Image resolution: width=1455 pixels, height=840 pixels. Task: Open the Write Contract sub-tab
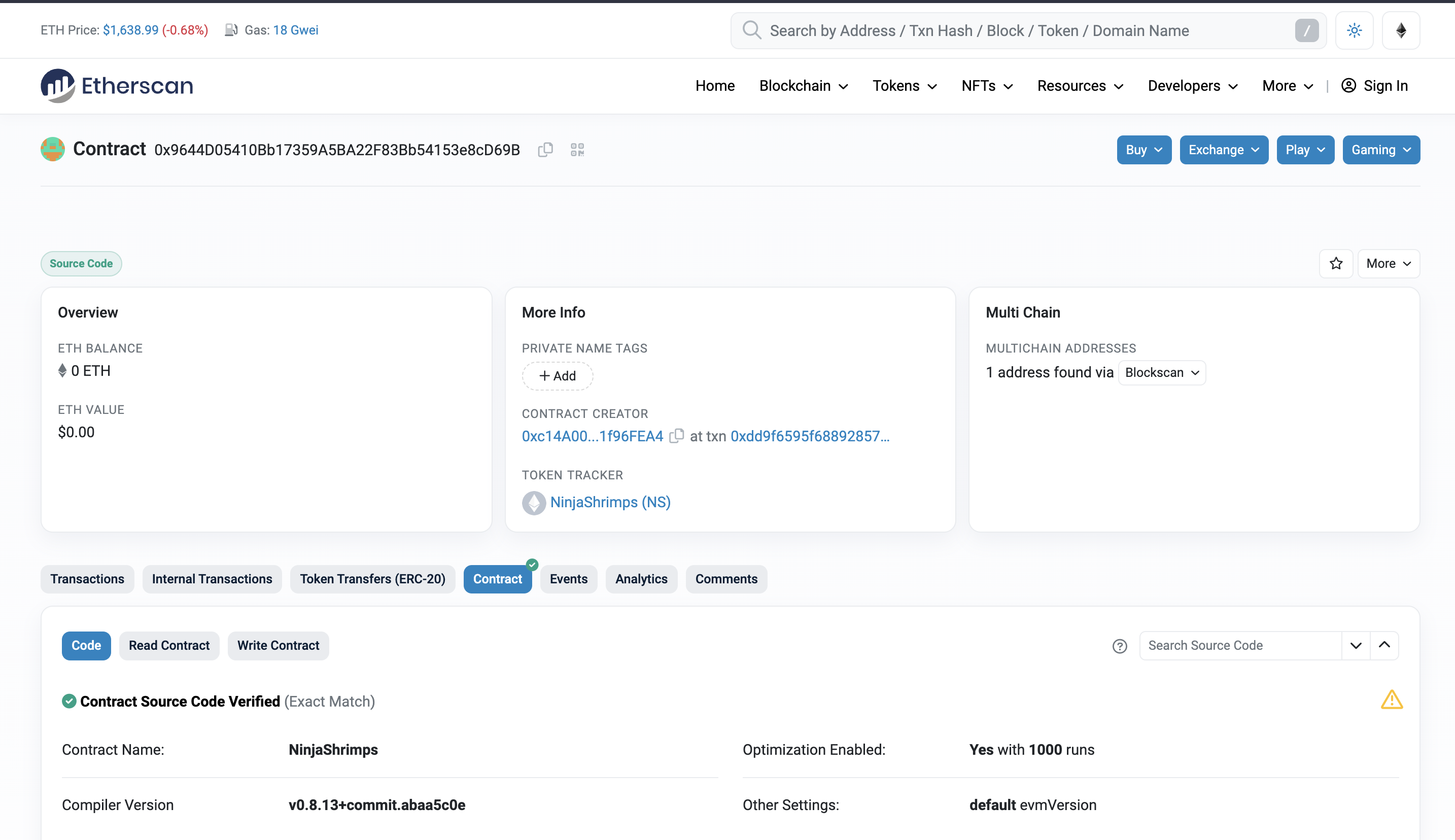pyautogui.click(x=278, y=646)
